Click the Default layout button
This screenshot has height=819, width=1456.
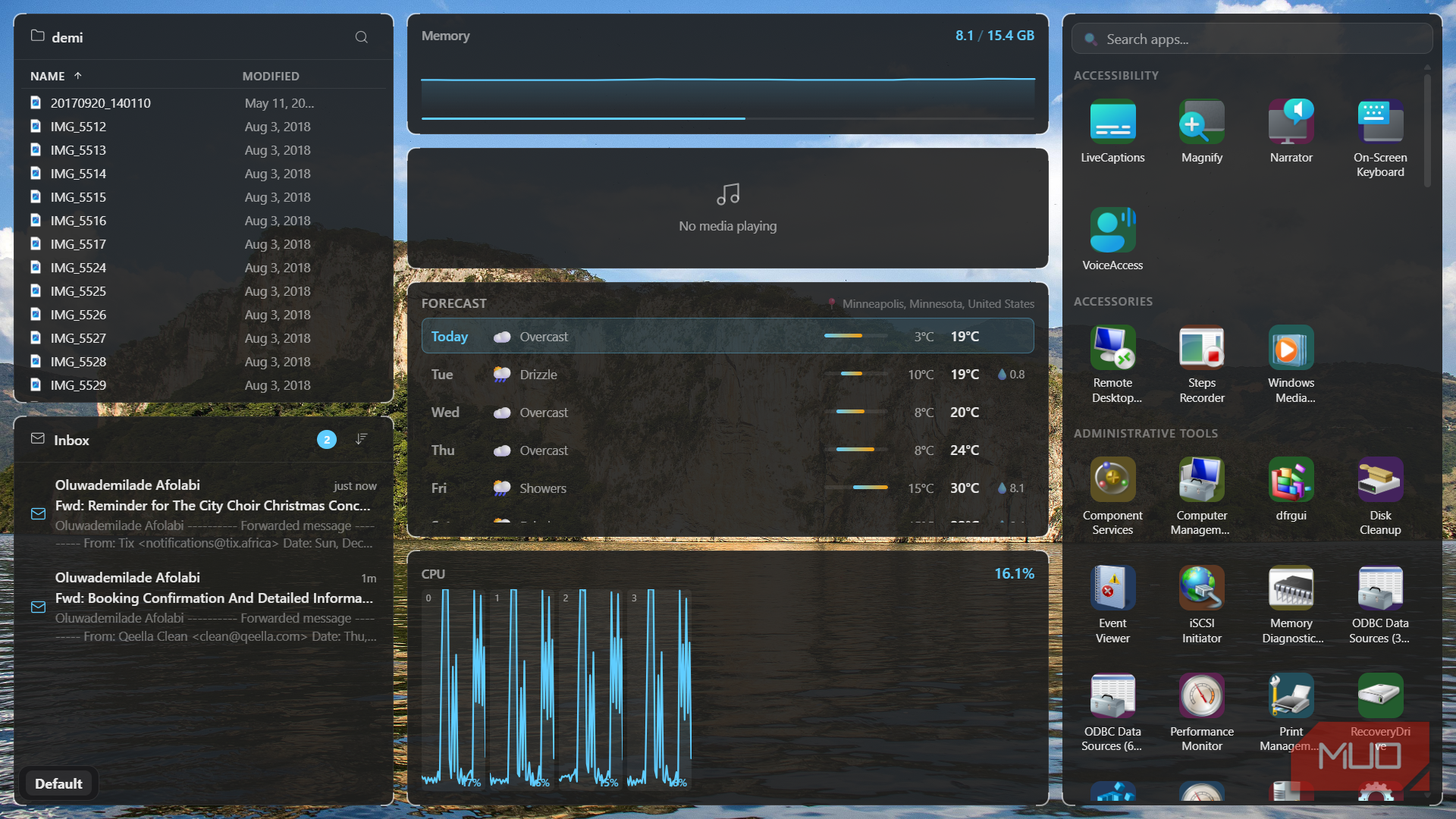coord(58,783)
